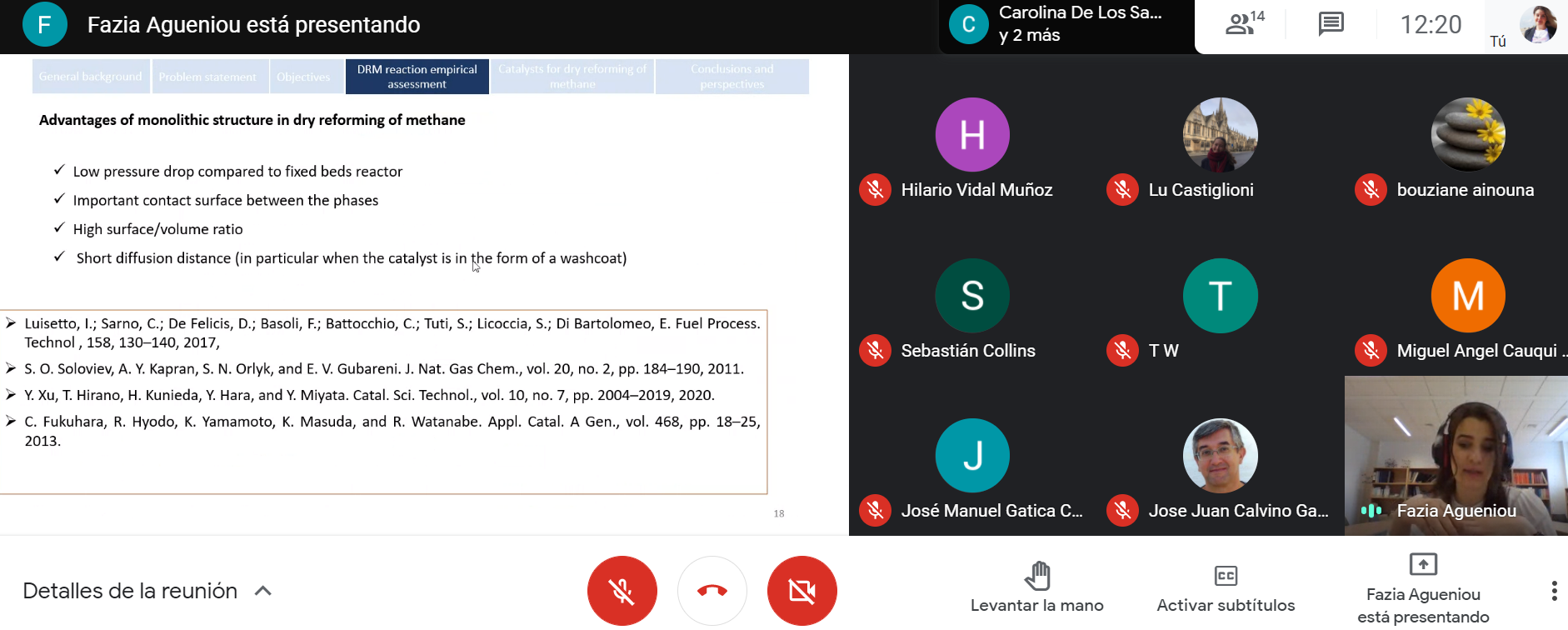Select José Manuel Gatica J avatar
The width and height of the screenshot is (1568, 630).
pos(972,456)
